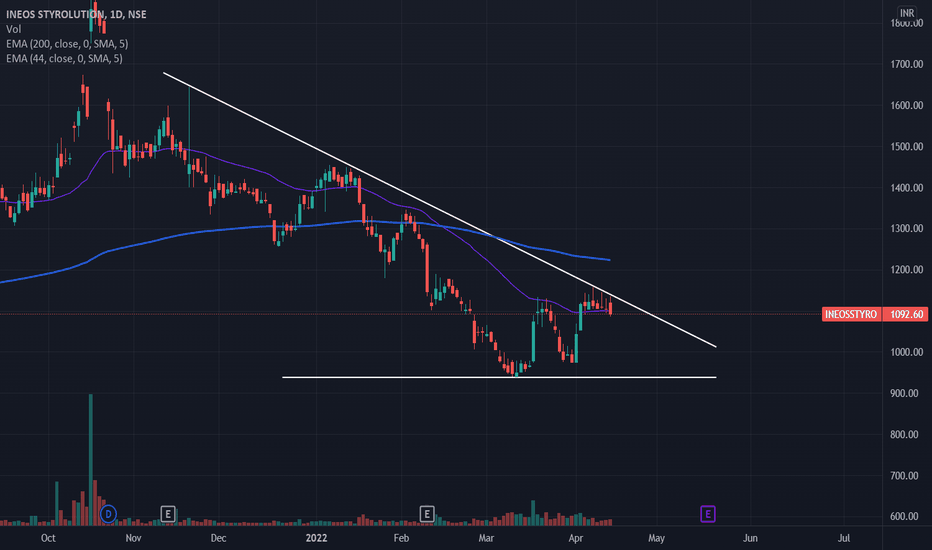Click the Mar label on time axis

point(486,538)
